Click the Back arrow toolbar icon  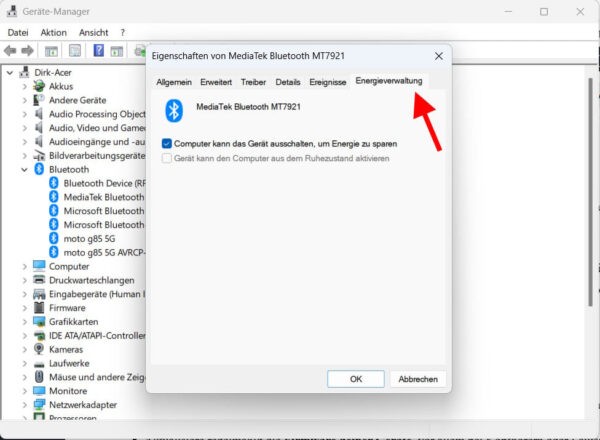[x=10, y=51]
